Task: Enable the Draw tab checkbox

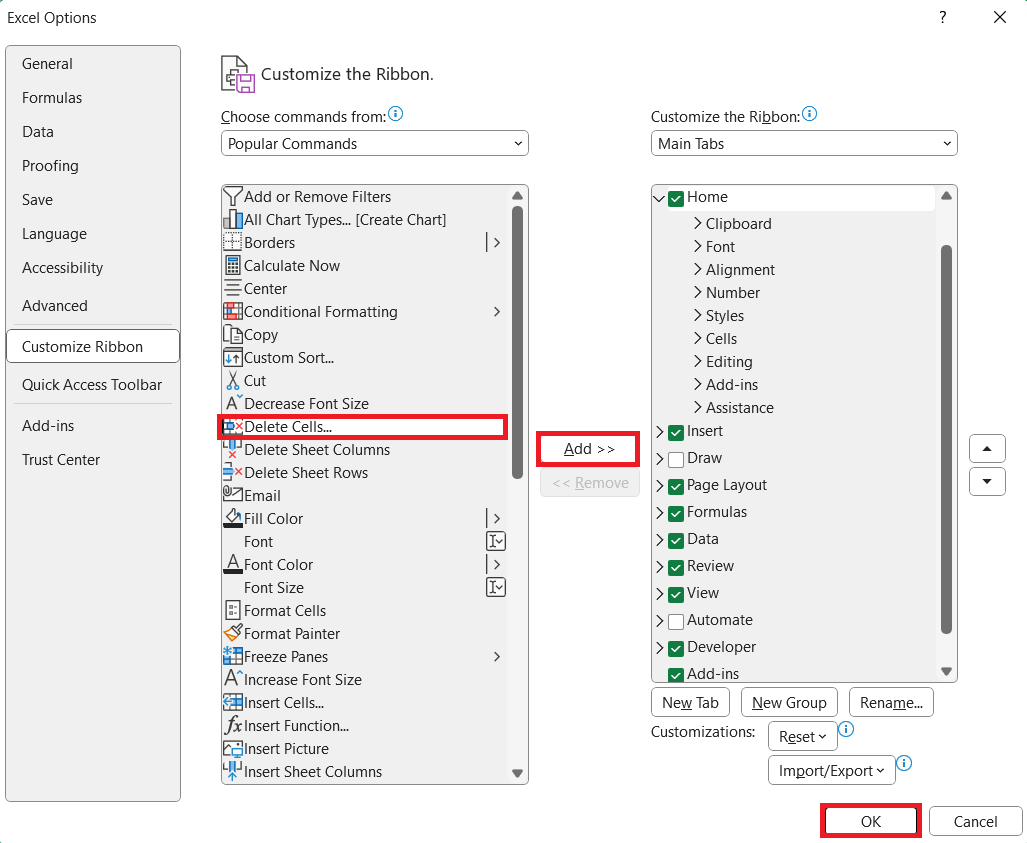Action: 676,459
